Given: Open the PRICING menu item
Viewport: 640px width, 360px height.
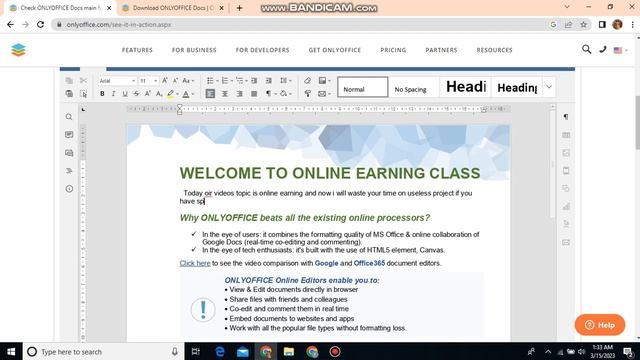Looking at the screenshot, I should (x=393, y=50).
